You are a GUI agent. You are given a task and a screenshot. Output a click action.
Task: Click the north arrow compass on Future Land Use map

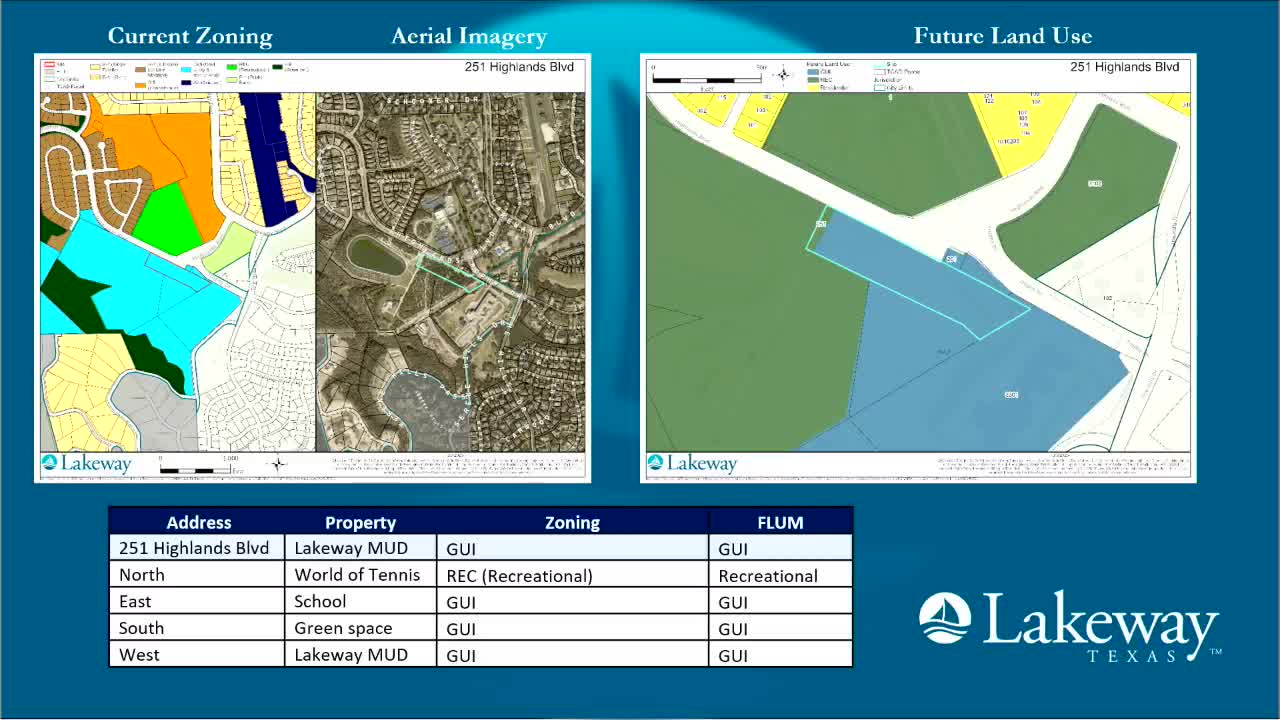783,75
